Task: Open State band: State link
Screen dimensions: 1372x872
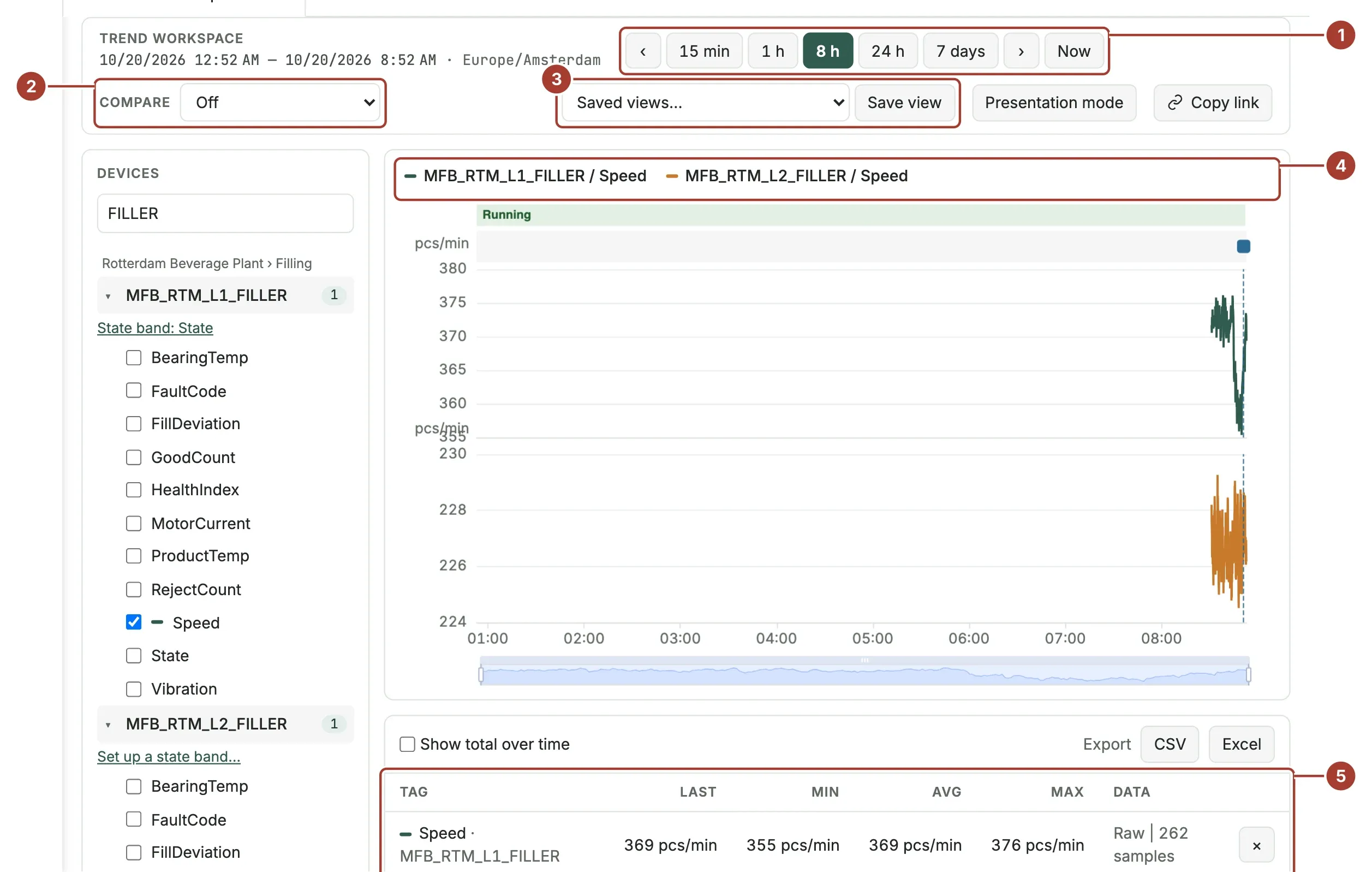Action: coord(155,328)
